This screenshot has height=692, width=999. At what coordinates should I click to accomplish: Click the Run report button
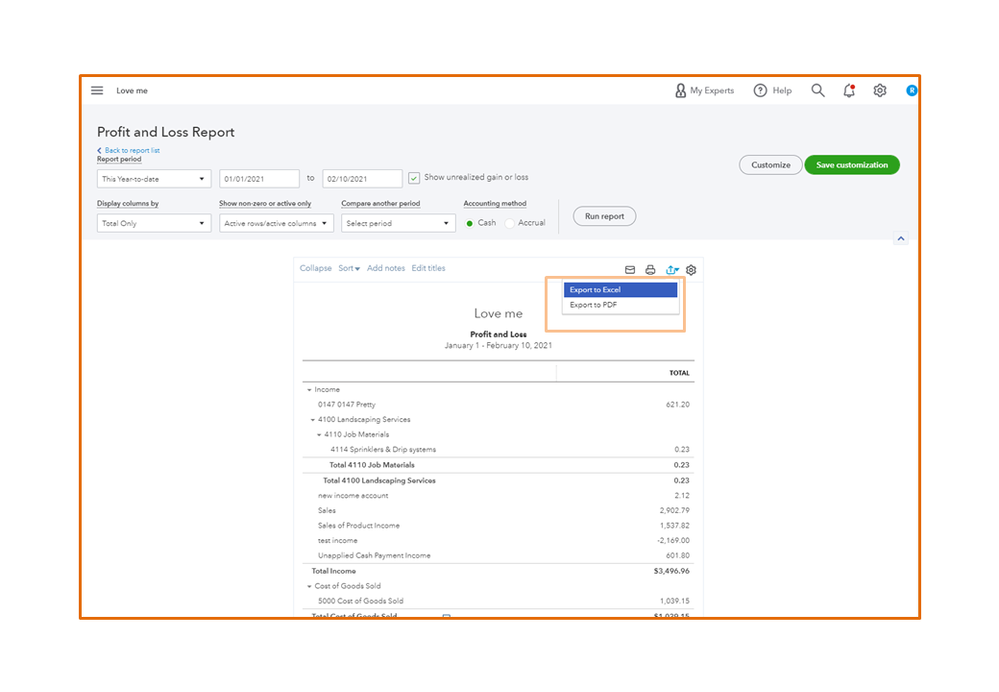pos(604,216)
